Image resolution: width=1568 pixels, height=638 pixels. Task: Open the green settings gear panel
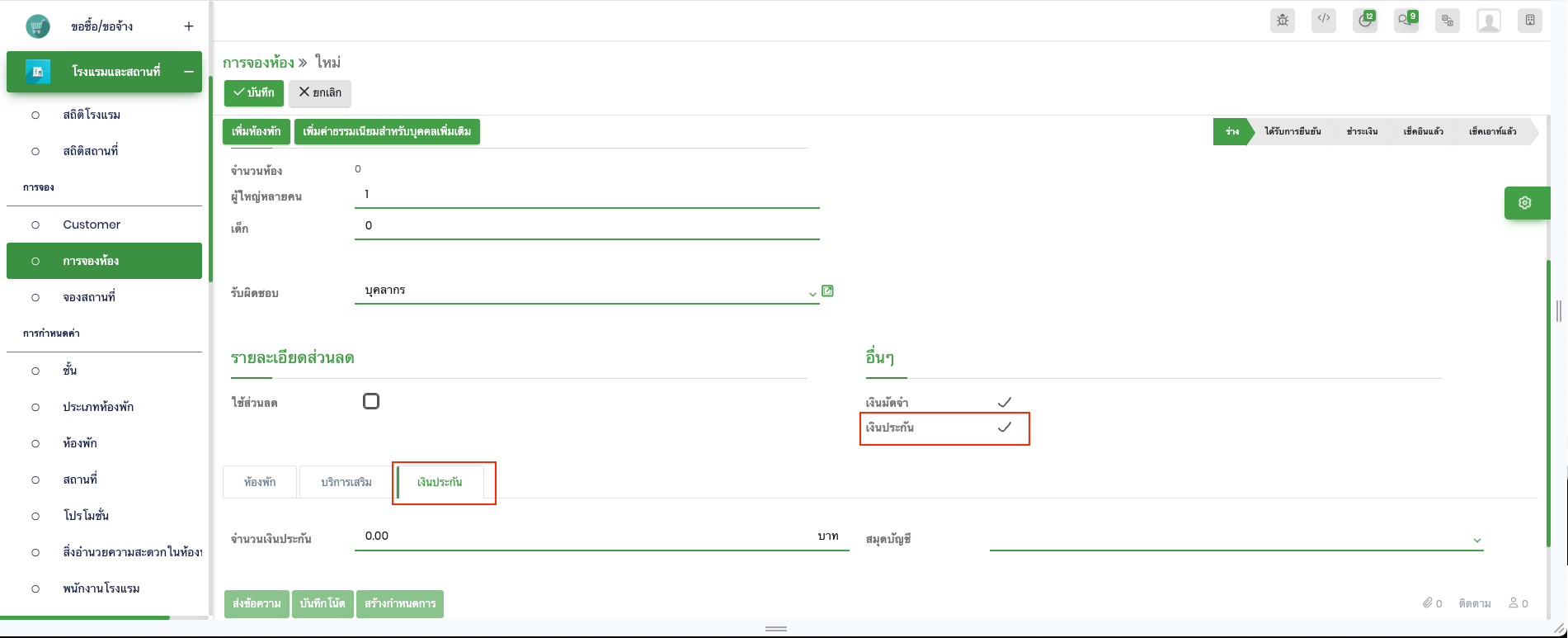[1524, 203]
